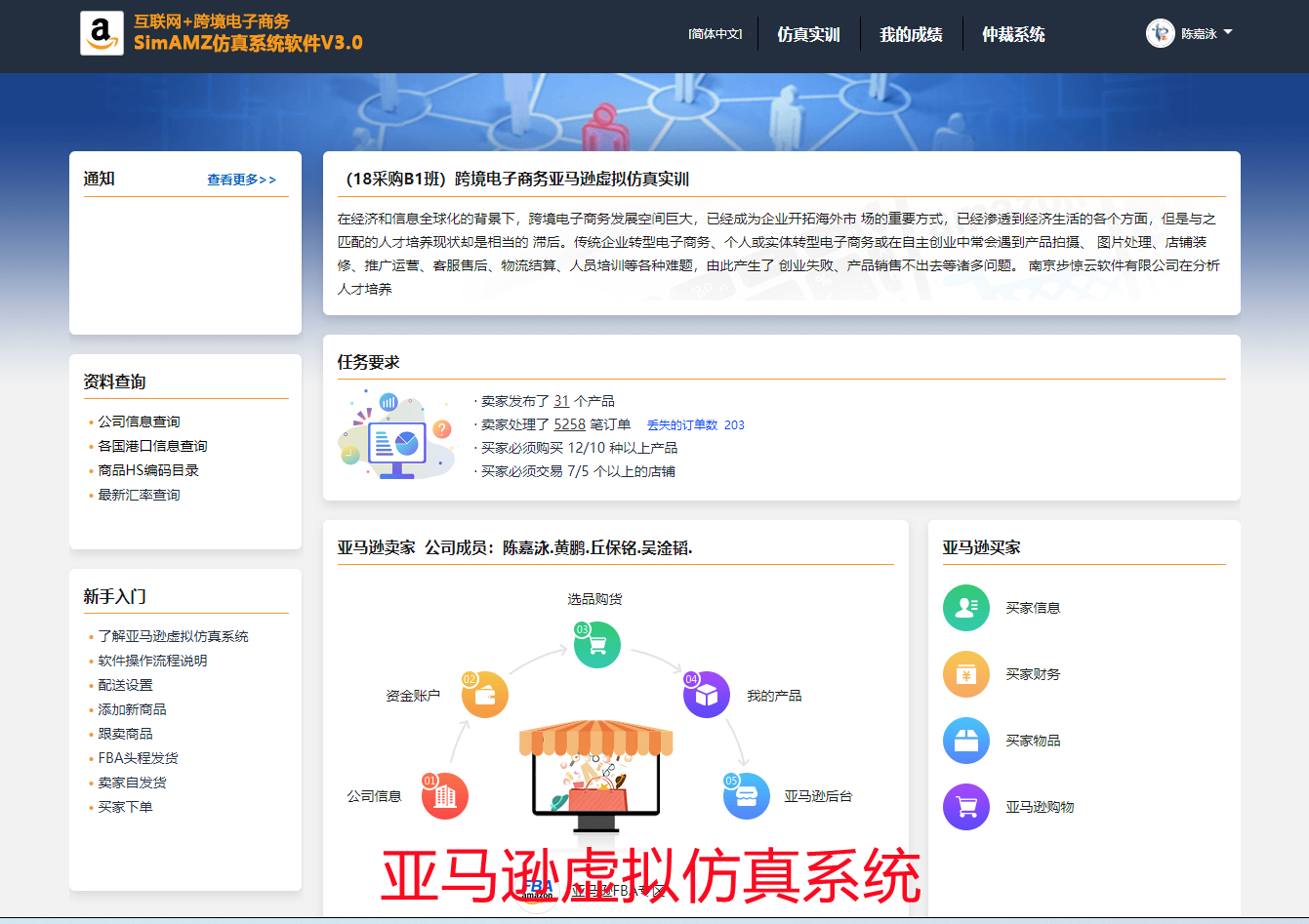This screenshot has width=1309, height=924.
Task: Click the blue 买家物品 box icon
Action: point(966,741)
